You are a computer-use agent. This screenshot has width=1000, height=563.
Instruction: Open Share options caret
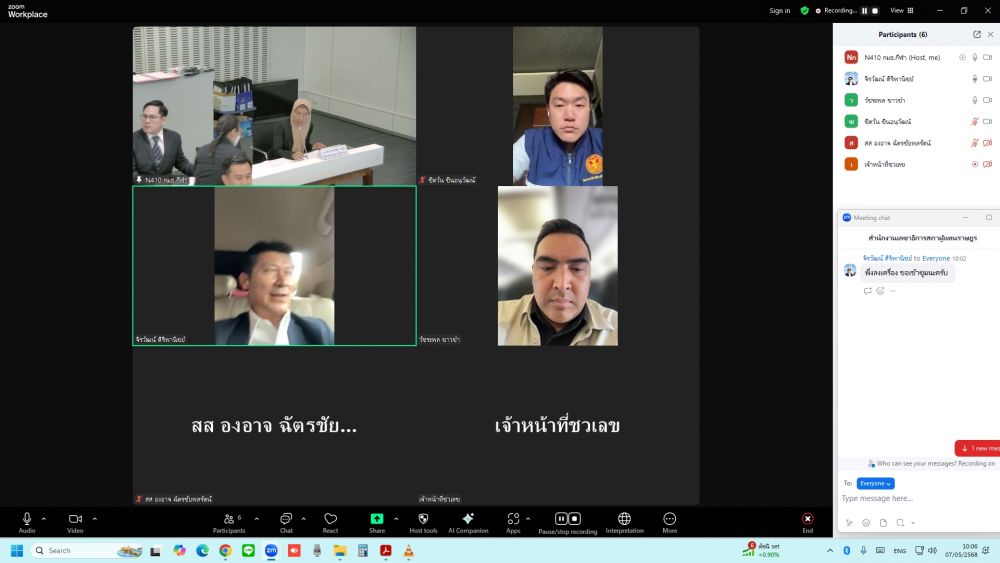click(396, 519)
